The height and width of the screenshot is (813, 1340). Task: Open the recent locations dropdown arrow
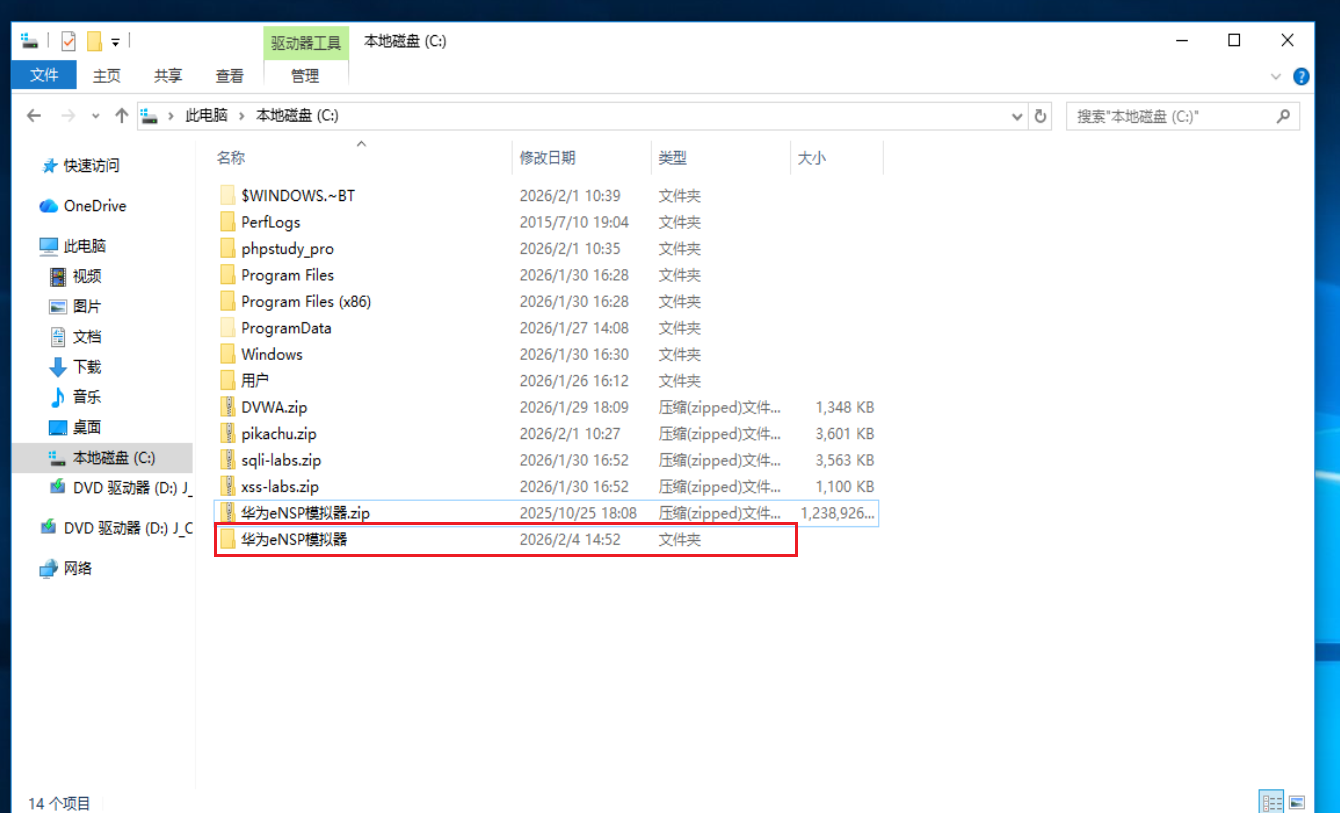pos(96,116)
